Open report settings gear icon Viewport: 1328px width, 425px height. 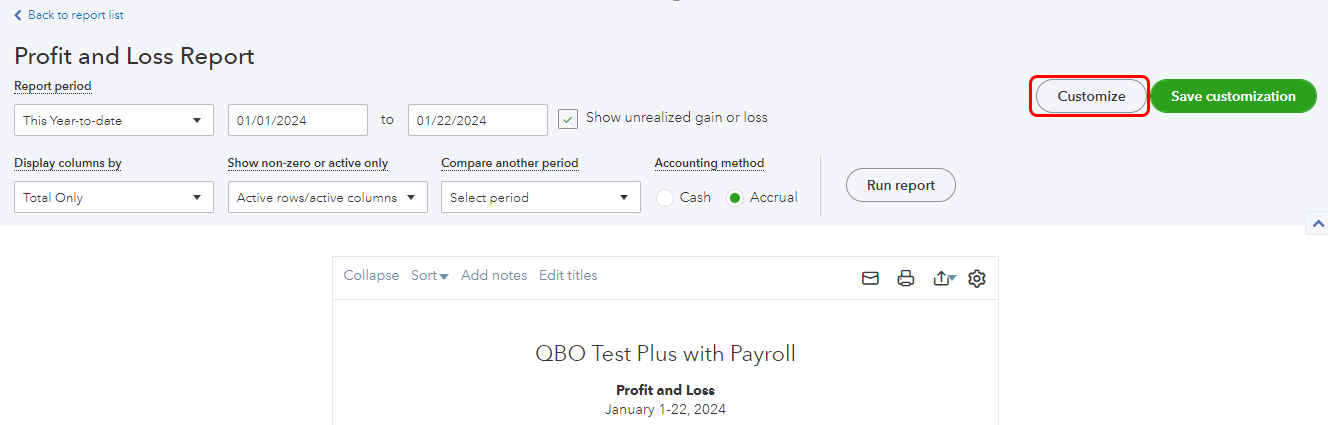click(x=977, y=279)
